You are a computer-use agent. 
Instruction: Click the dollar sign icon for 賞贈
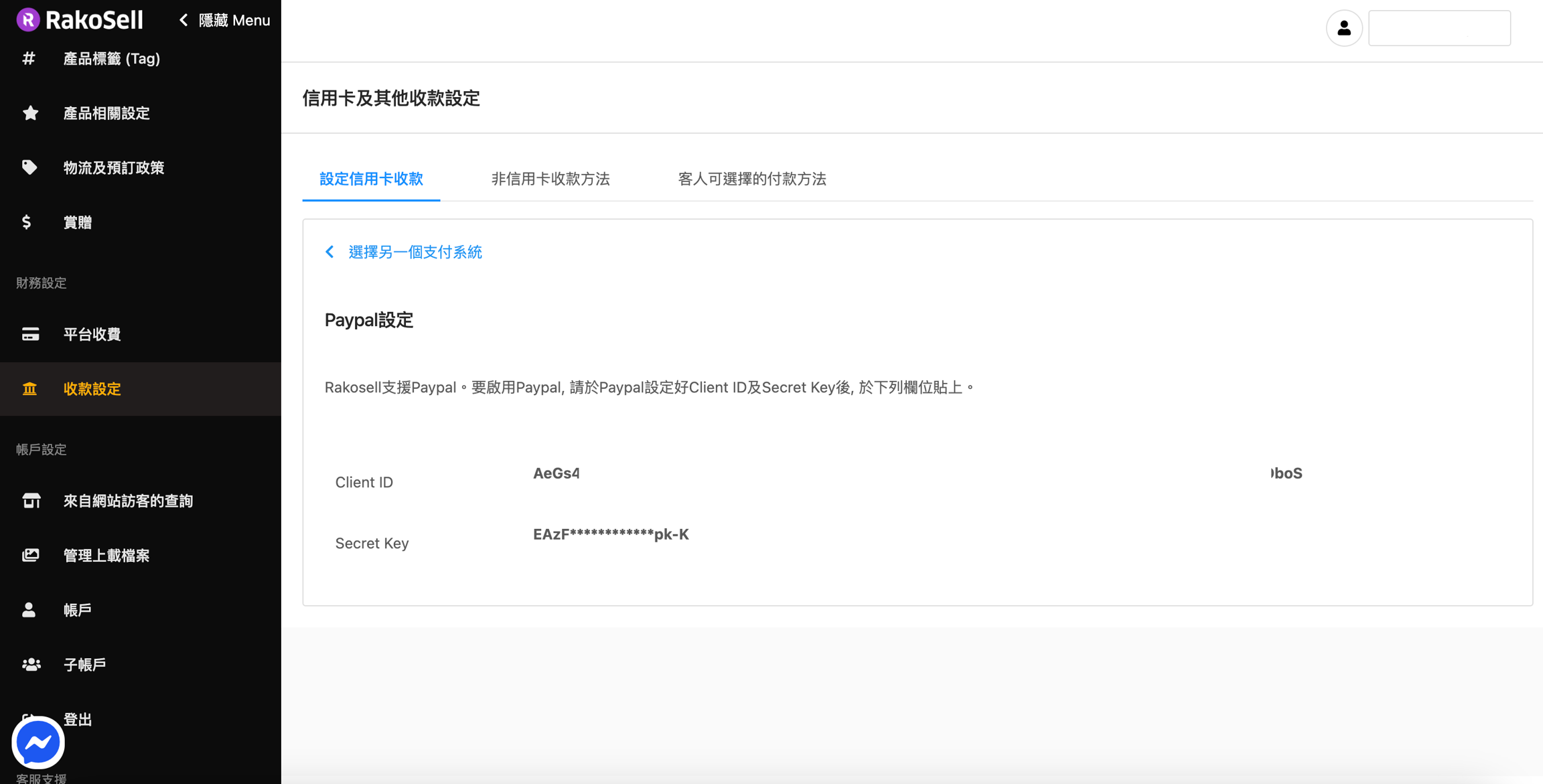(x=27, y=222)
